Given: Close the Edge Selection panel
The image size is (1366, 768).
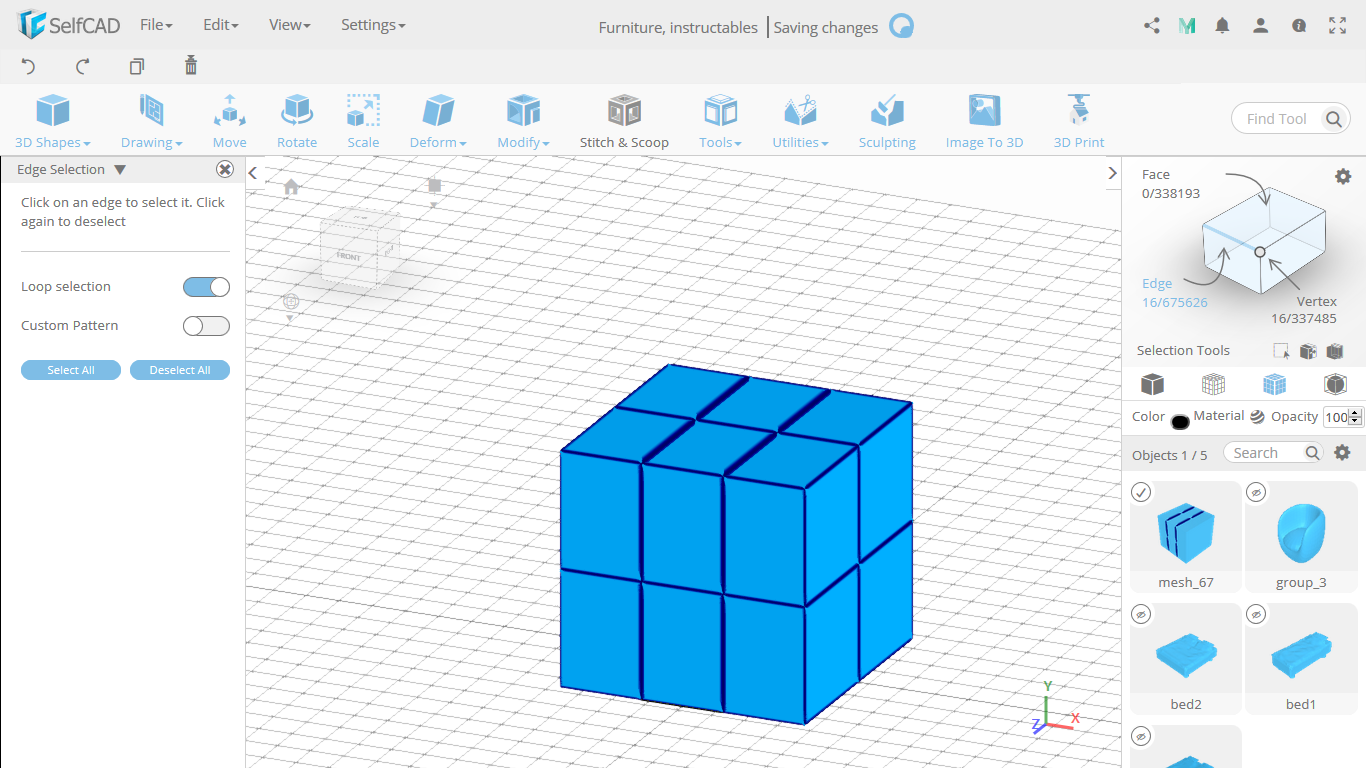Looking at the screenshot, I should tap(225, 170).
